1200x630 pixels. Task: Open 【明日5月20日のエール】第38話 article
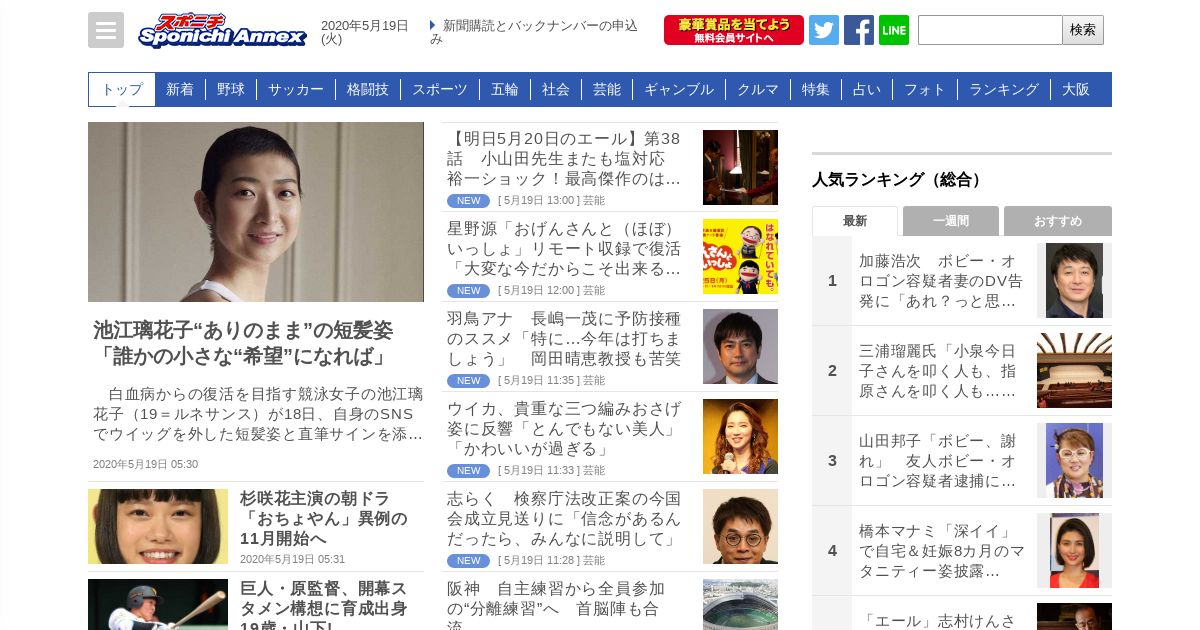point(564,159)
